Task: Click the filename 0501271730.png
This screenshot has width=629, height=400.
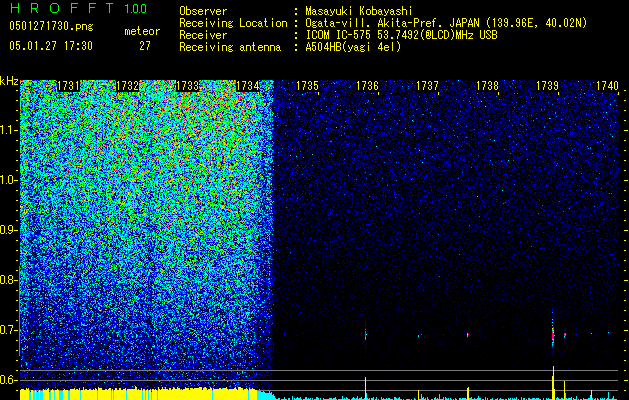Action: (x=51, y=26)
